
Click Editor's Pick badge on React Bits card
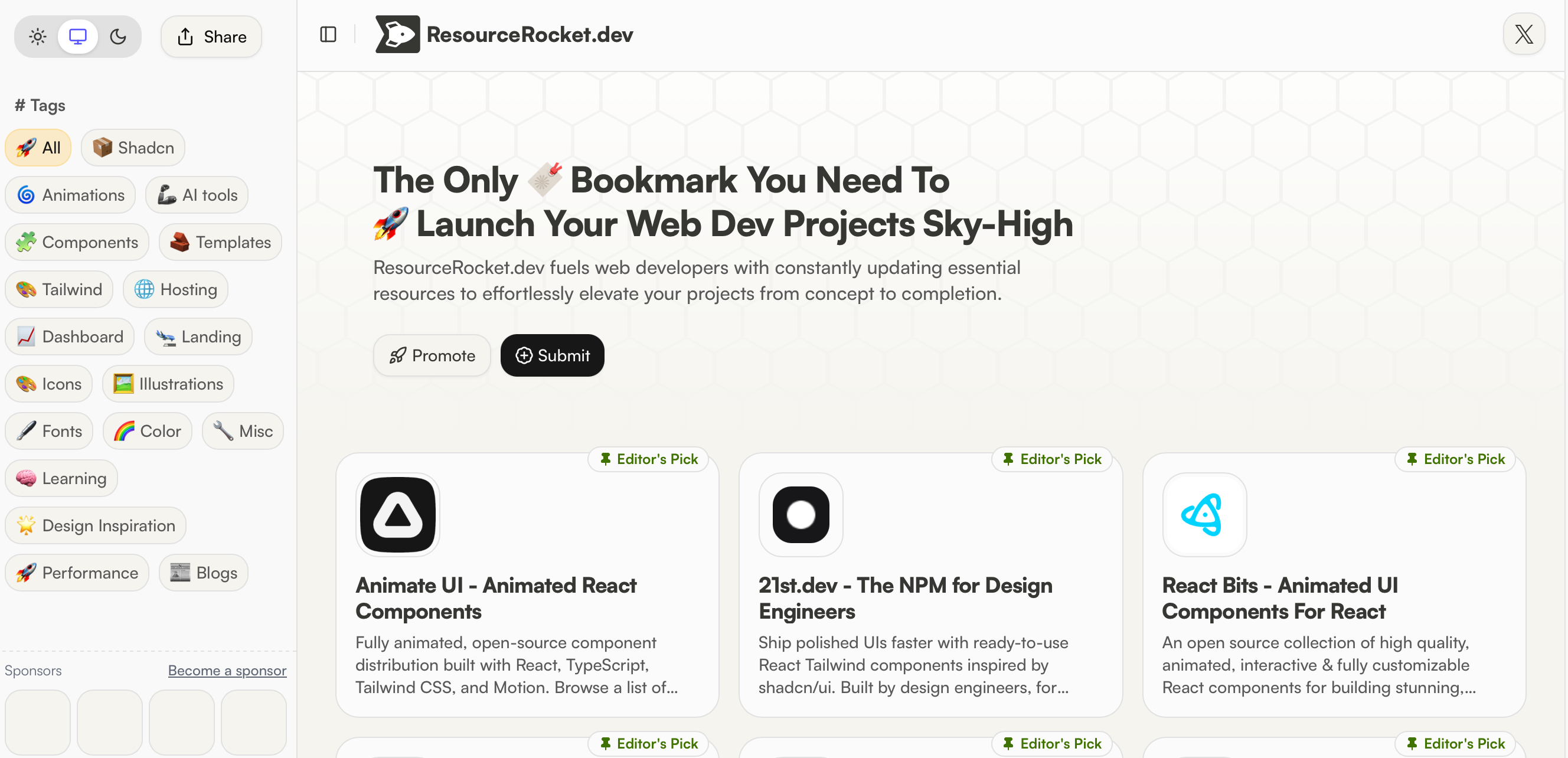click(1456, 459)
